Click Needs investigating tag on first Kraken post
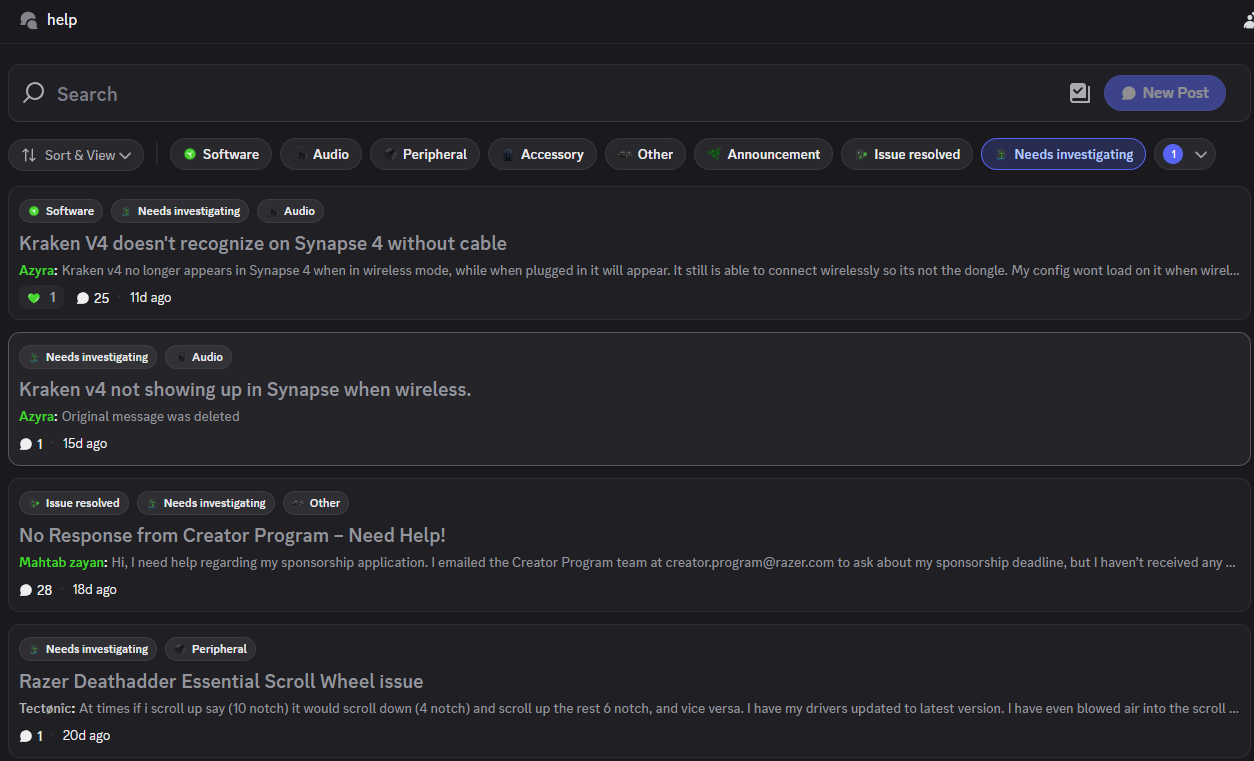The image size is (1254, 761). pos(180,211)
